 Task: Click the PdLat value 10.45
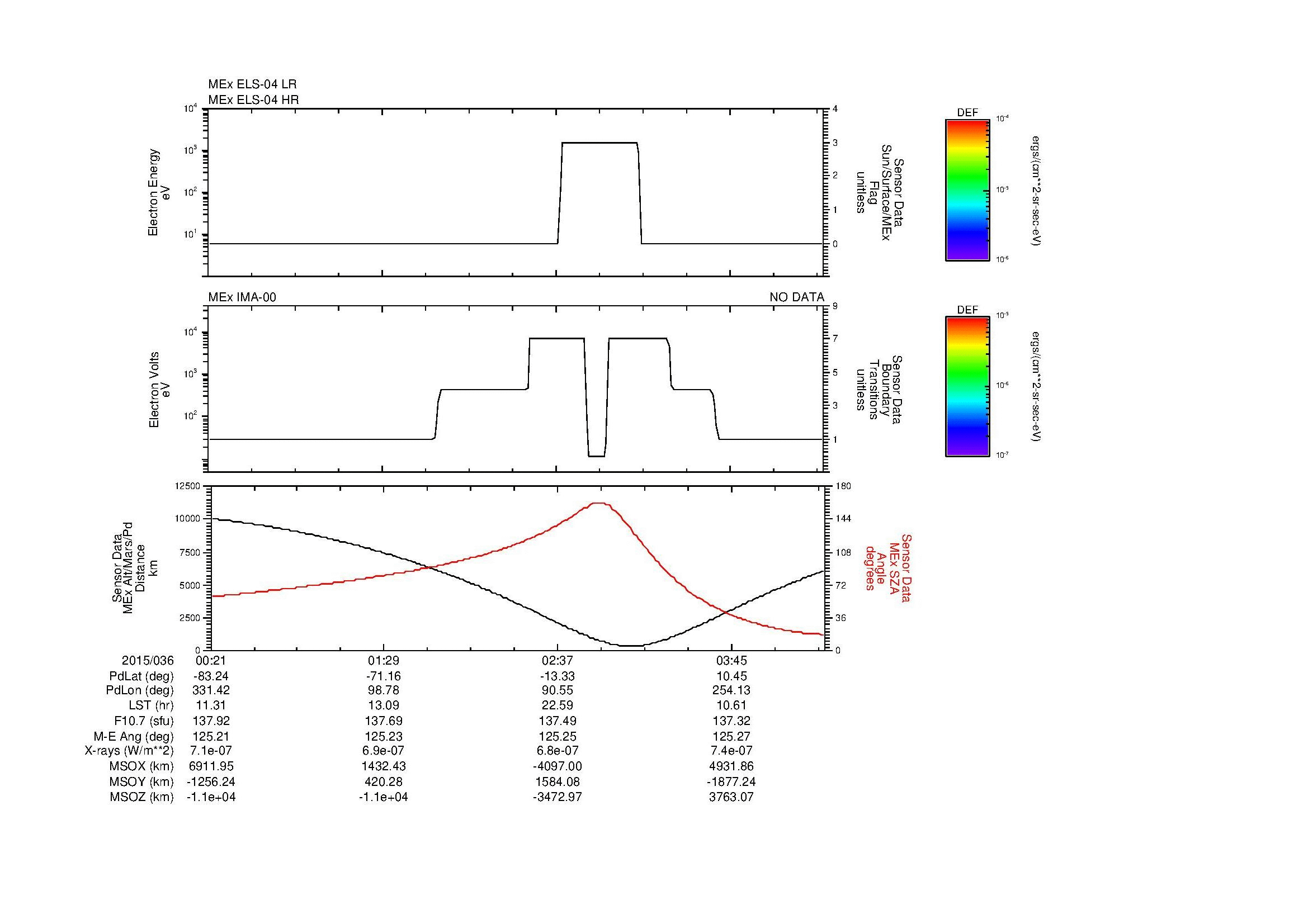(731, 676)
